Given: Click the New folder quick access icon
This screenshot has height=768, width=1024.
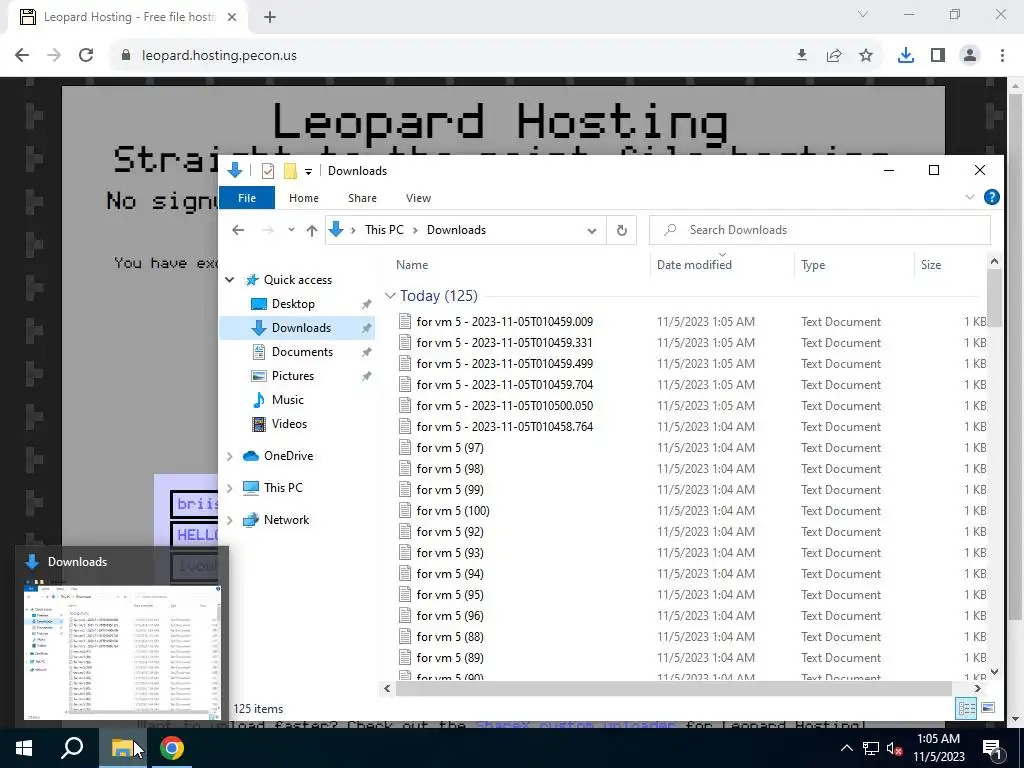Looking at the screenshot, I should 290,171.
